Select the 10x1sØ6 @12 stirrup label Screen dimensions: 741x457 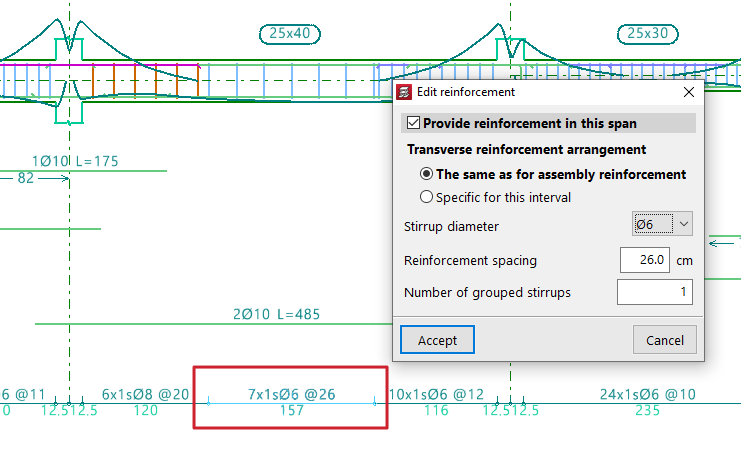(436, 394)
